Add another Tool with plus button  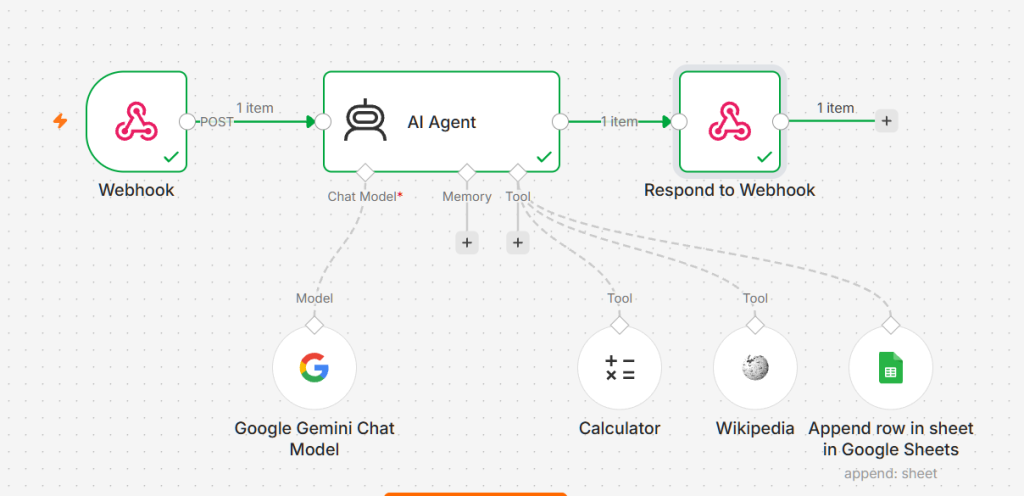click(x=518, y=243)
